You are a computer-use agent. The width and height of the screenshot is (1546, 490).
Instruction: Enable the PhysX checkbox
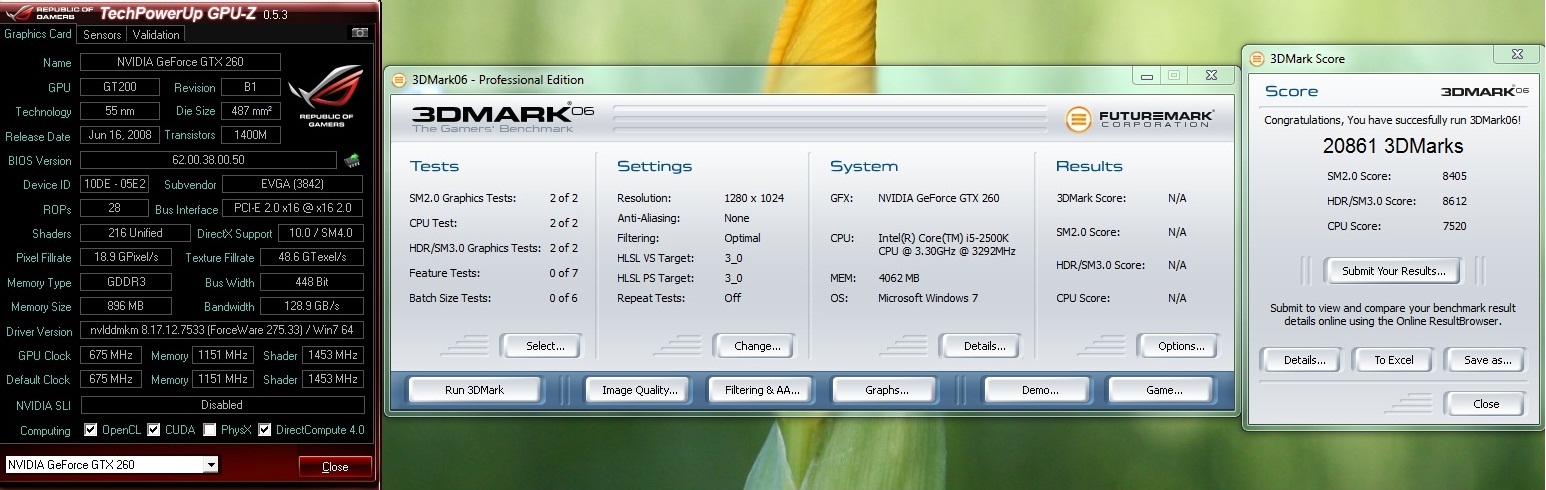(209, 430)
